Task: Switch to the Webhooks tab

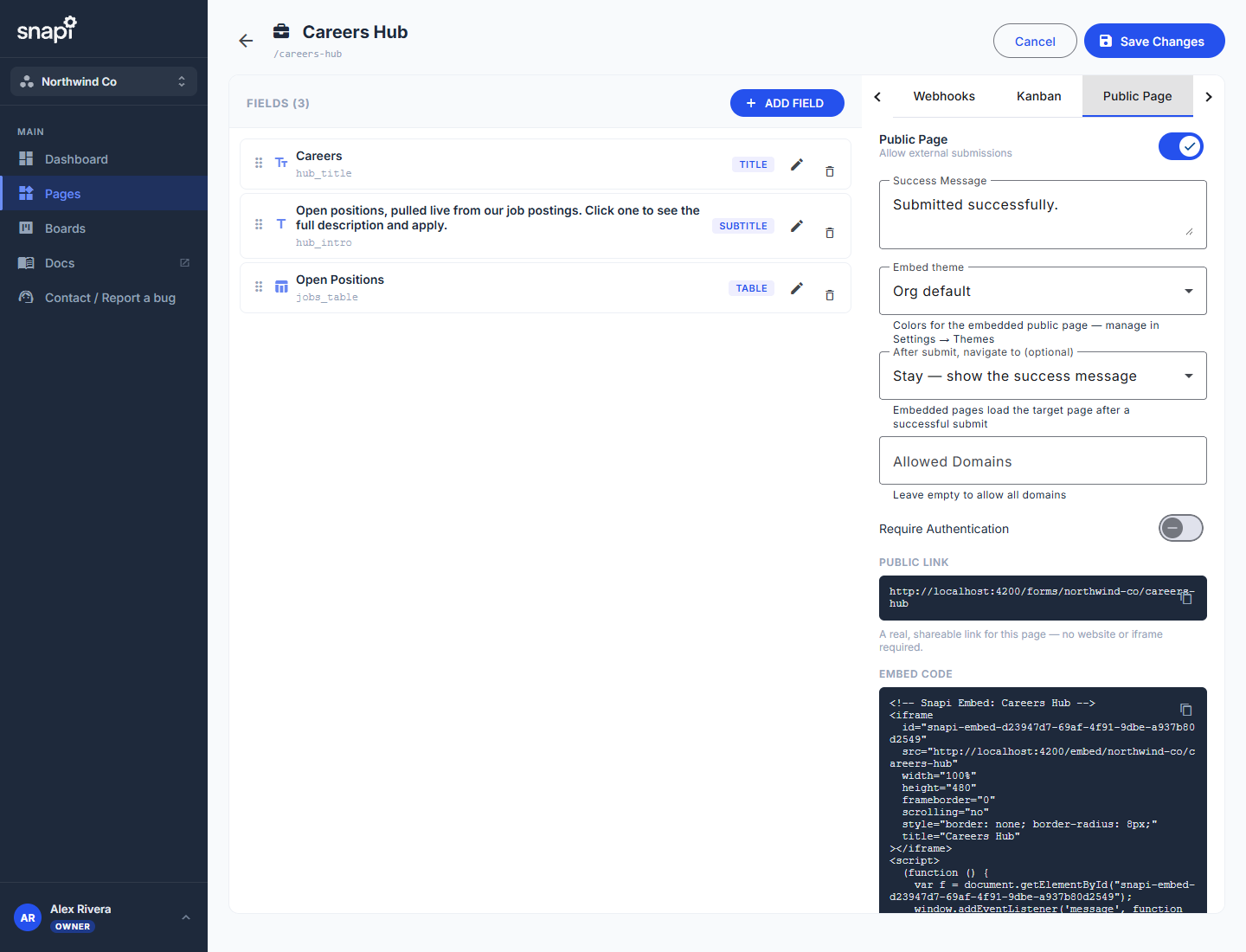Action: coord(944,96)
